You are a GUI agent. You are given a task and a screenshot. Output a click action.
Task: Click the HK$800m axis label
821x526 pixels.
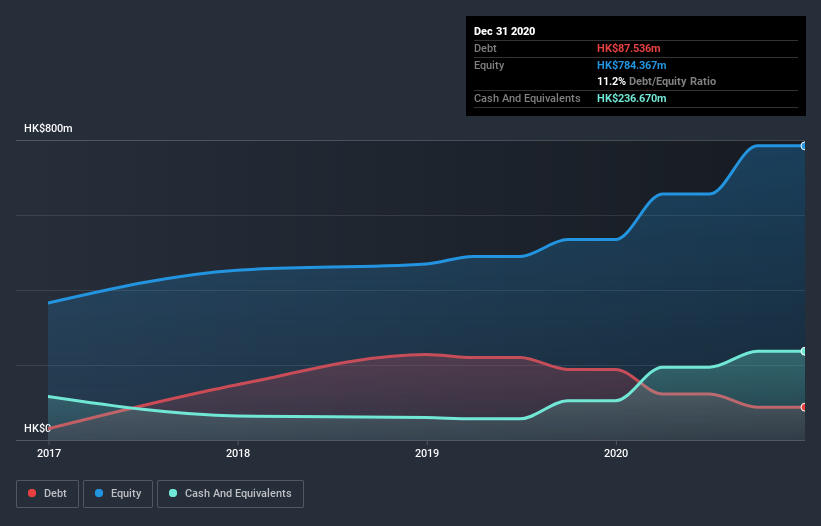(x=48, y=128)
